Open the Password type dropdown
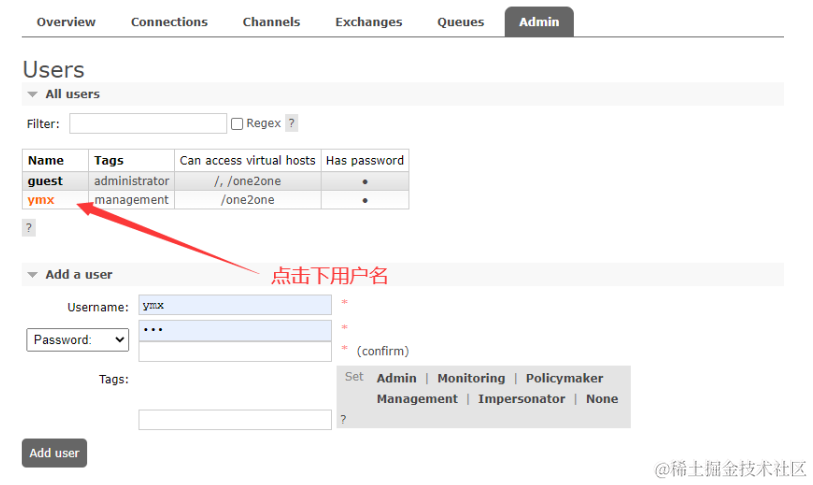Viewport: 813px width, 485px height. pyautogui.click(x=78, y=340)
